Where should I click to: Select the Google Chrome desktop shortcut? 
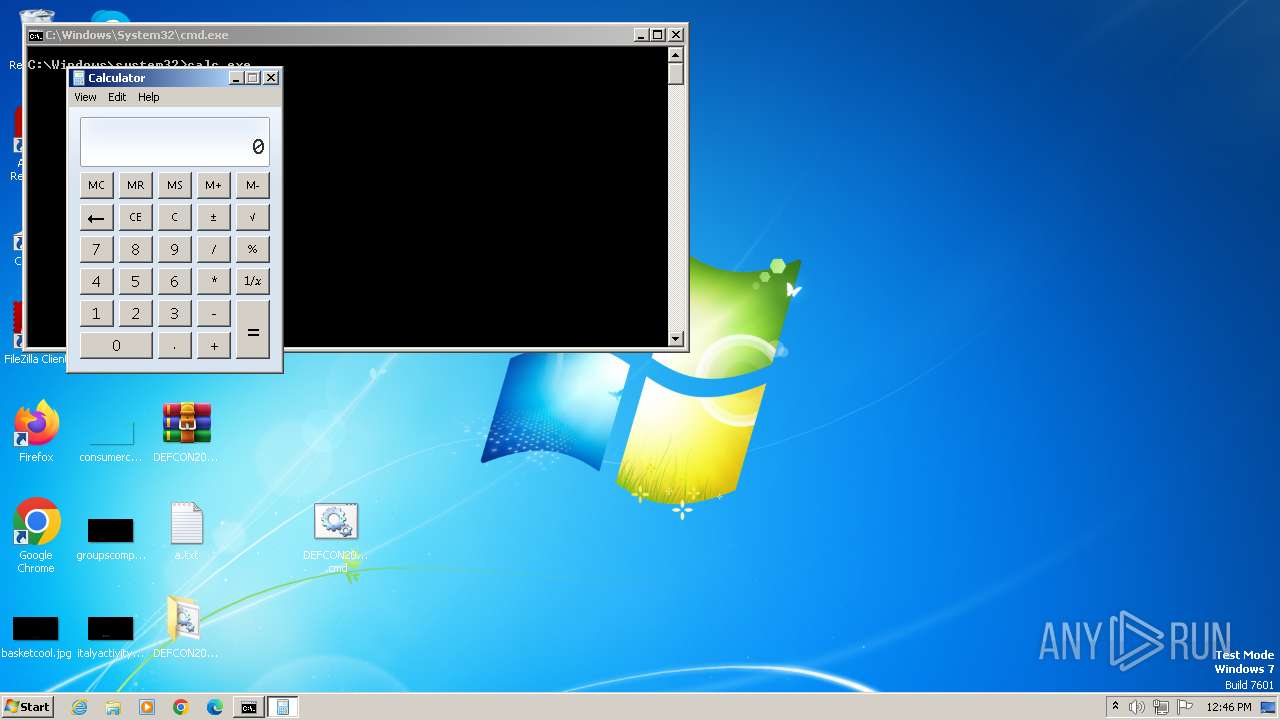(x=36, y=536)
